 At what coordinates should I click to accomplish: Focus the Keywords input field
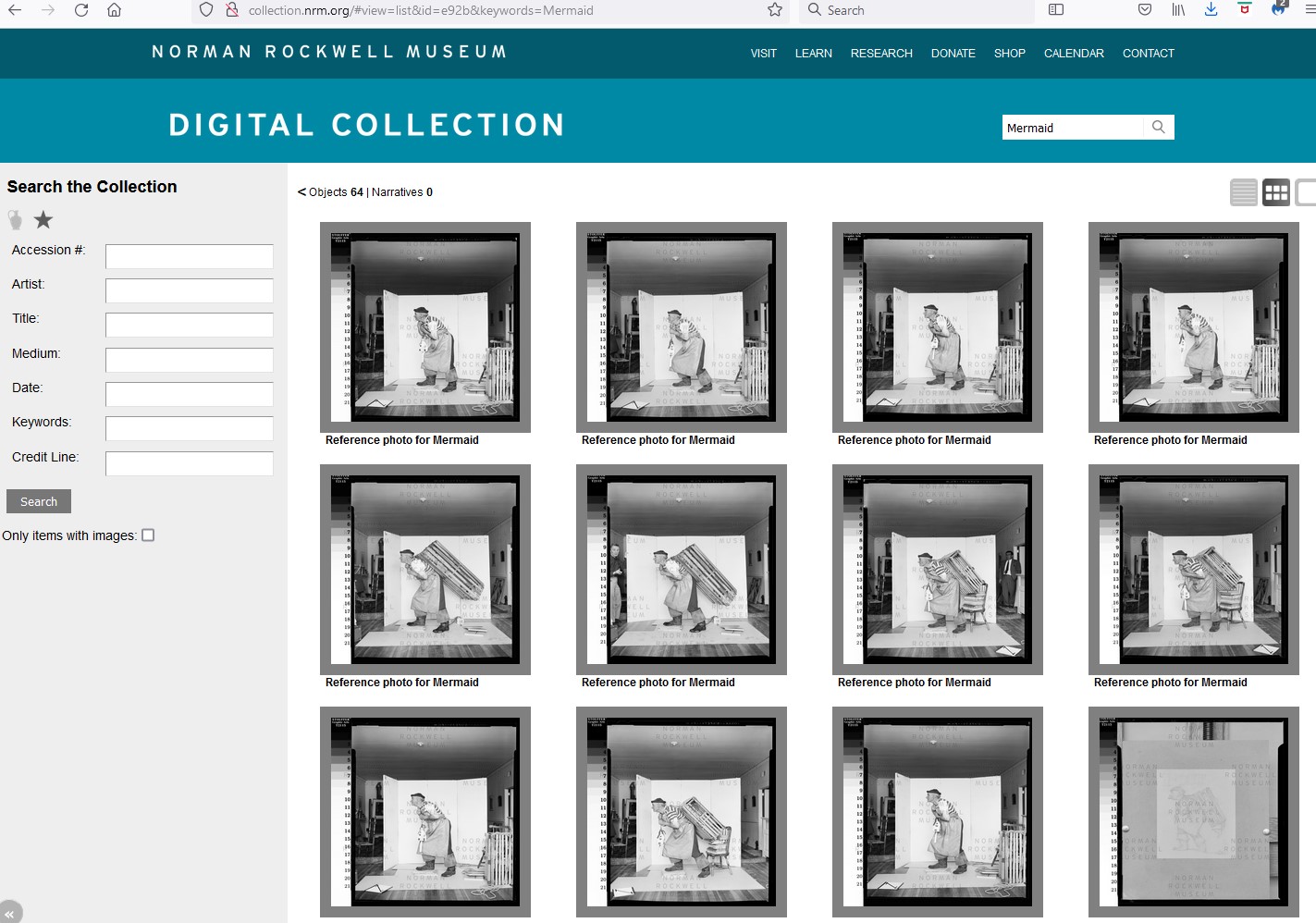click(190, 428)
